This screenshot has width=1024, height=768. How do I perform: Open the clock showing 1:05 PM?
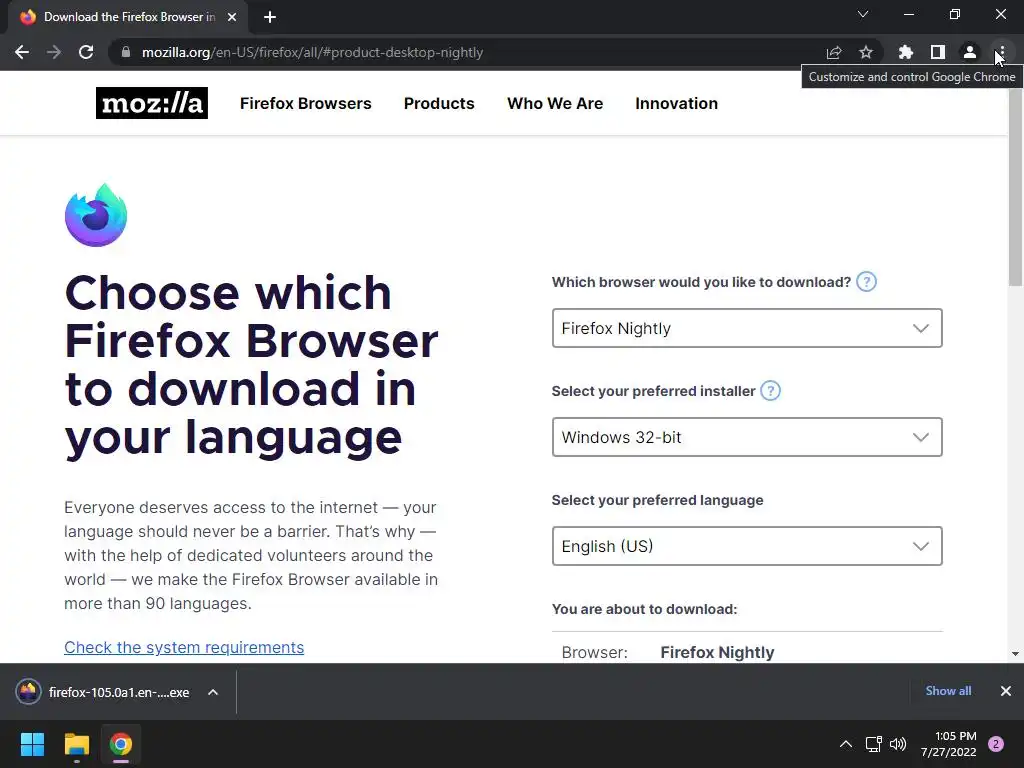(949, 744)
